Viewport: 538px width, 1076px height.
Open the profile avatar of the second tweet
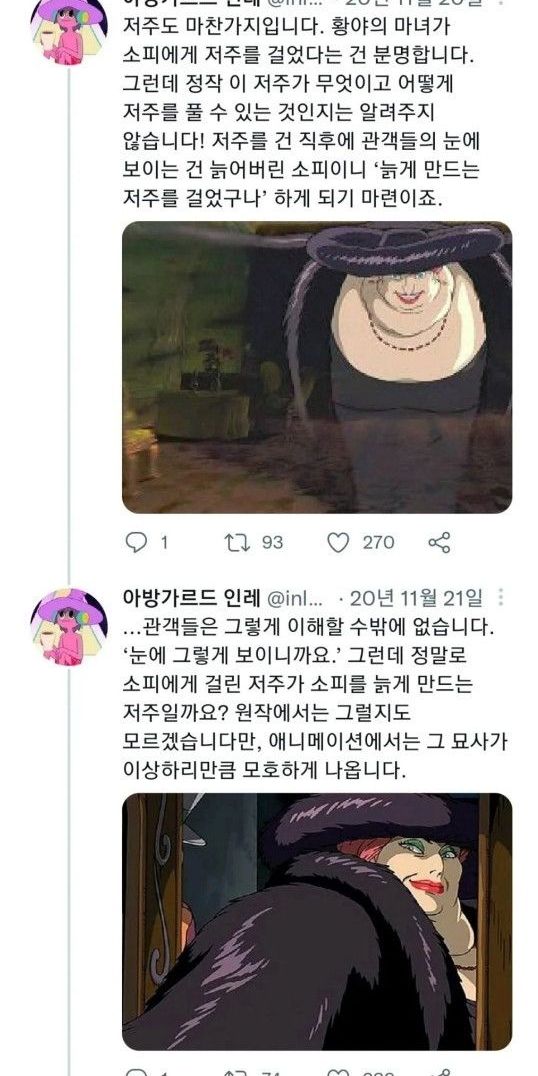point(68,627)
